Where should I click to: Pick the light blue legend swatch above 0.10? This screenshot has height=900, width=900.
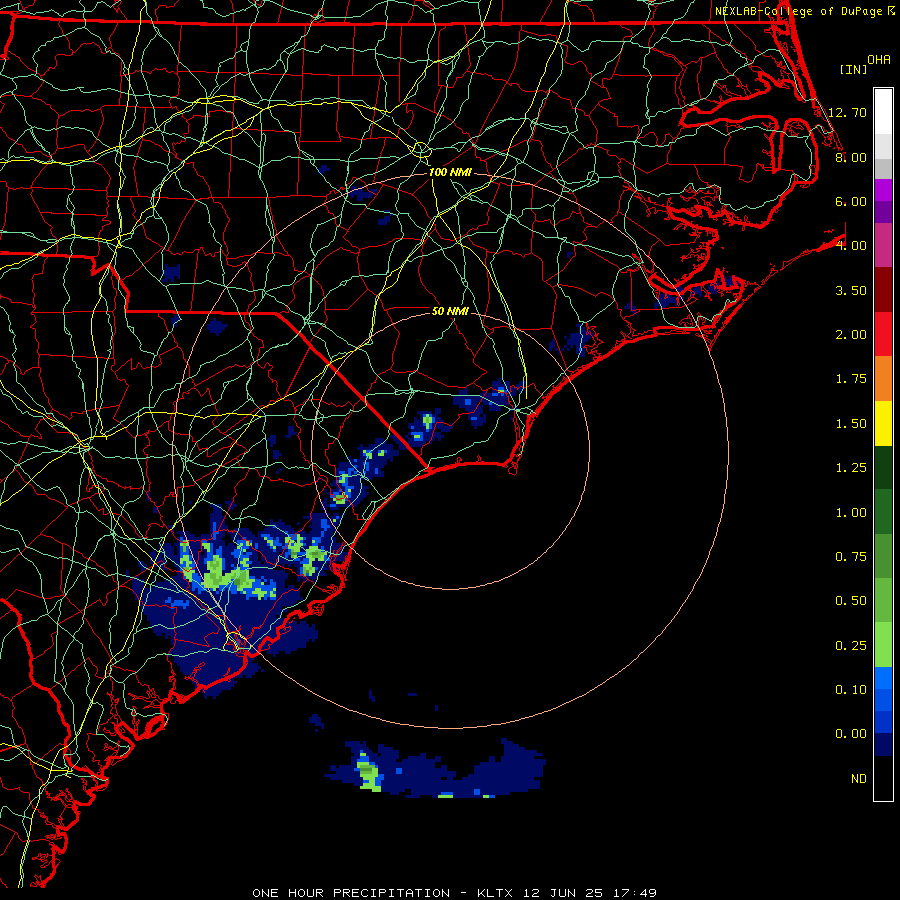tap(883, 679)
